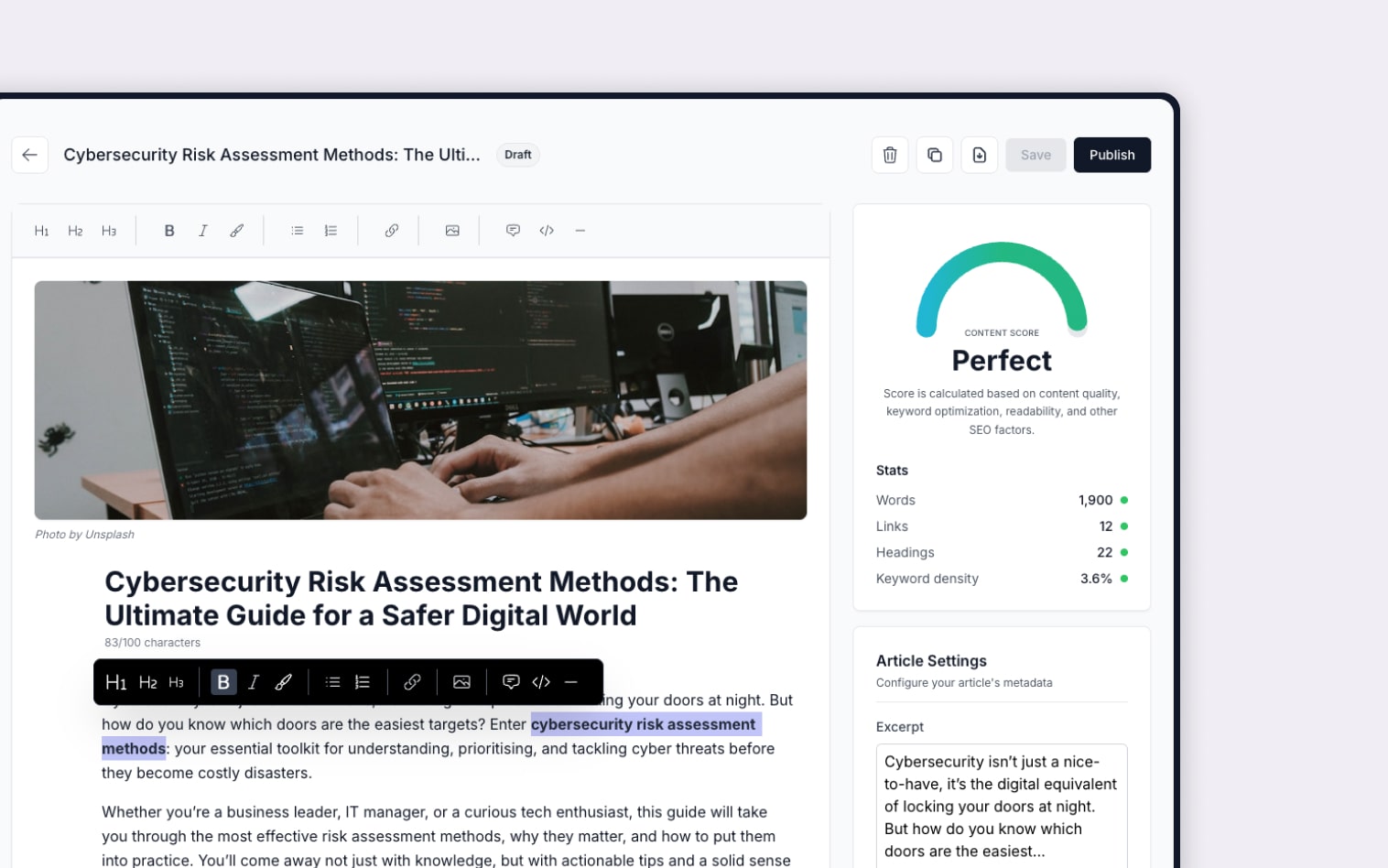Delete the article using the trash icon
The image size is (1388, 868).
pos(889,155)
